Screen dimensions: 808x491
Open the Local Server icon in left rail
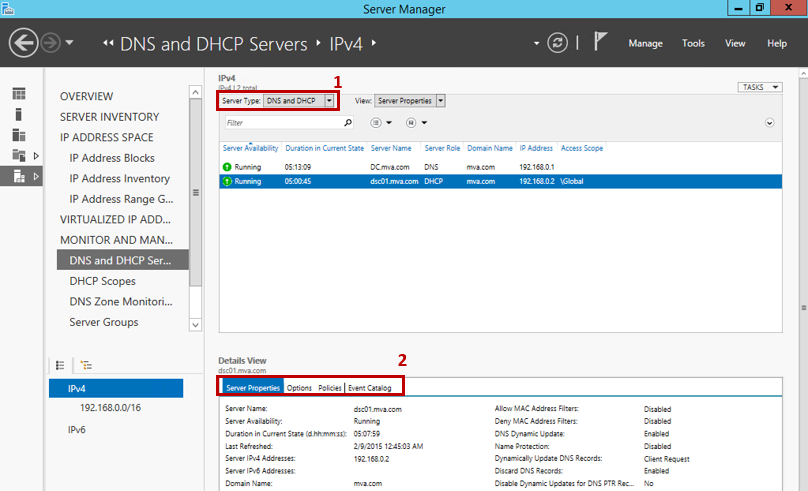tap(19, 114)
